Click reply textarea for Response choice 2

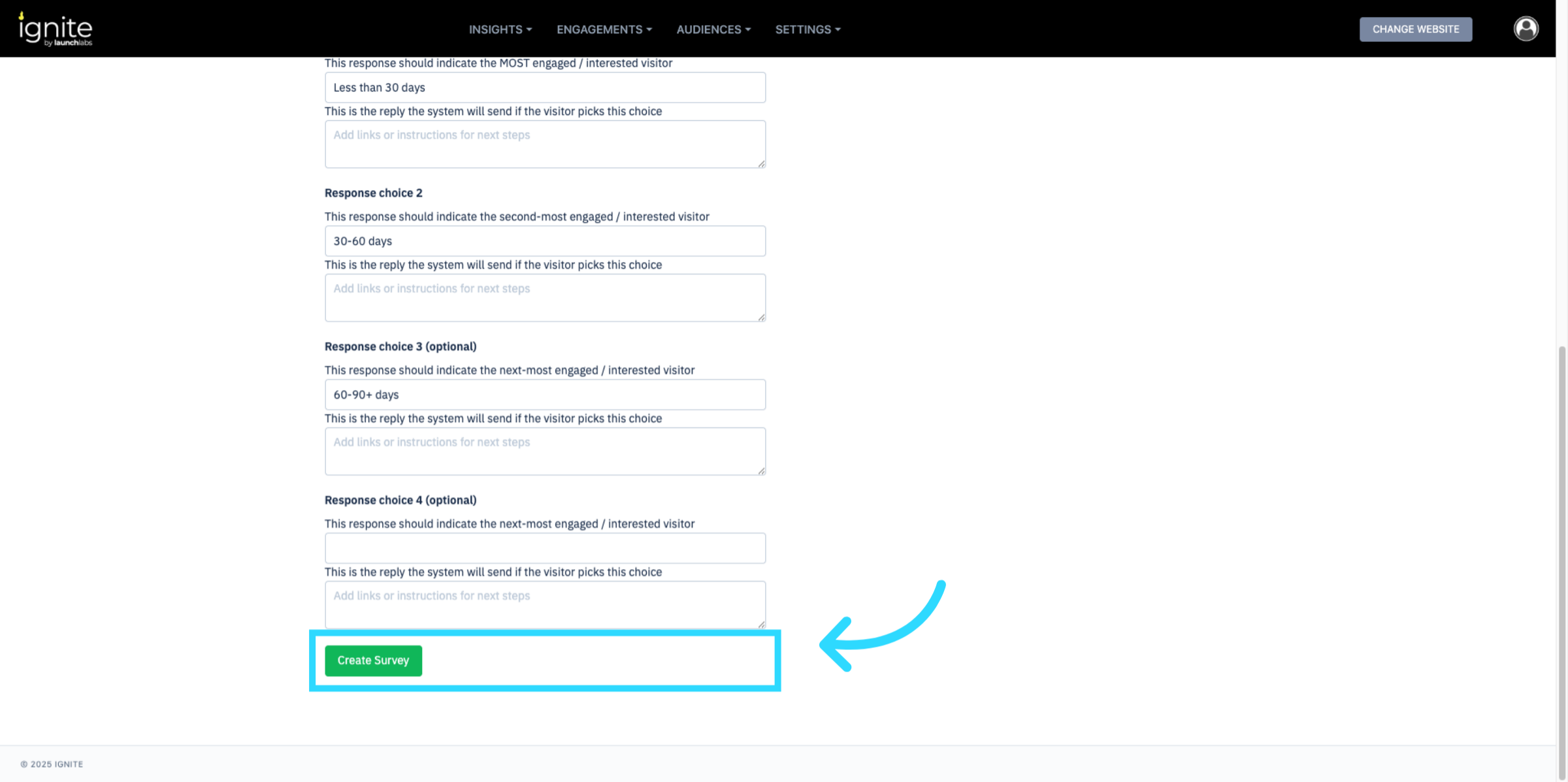pyautogui.click(x=545, y=298)
